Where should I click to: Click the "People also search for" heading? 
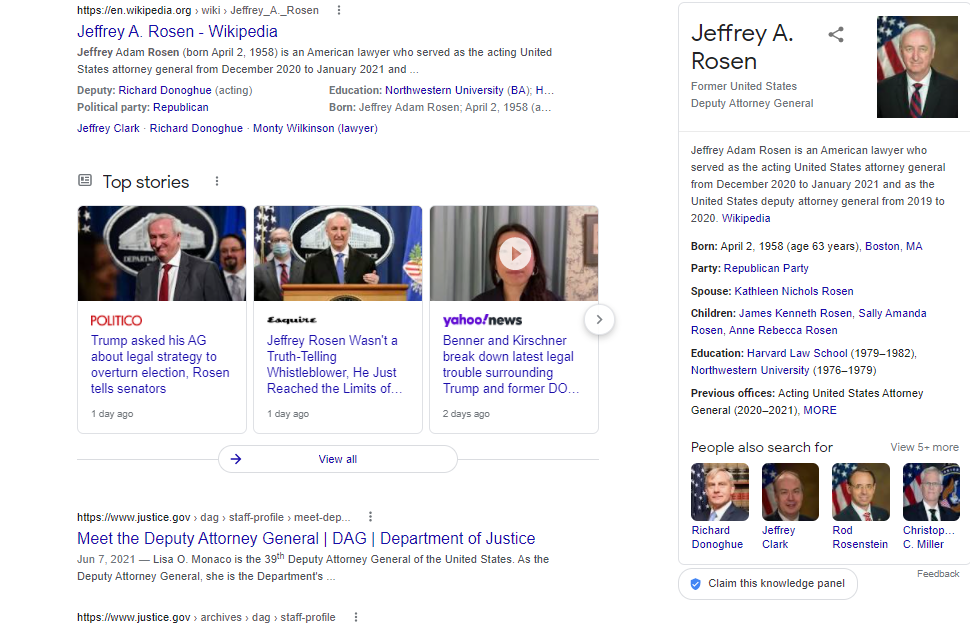point(762,447)
